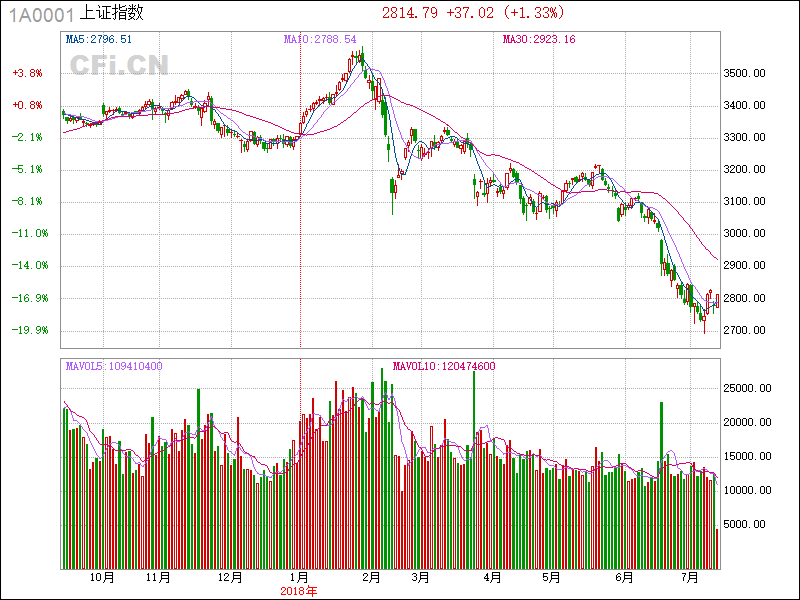Click the 2700.00 price axis label
Image resolution: width=800 pixels, height=600 pixels.
point(744,330)
